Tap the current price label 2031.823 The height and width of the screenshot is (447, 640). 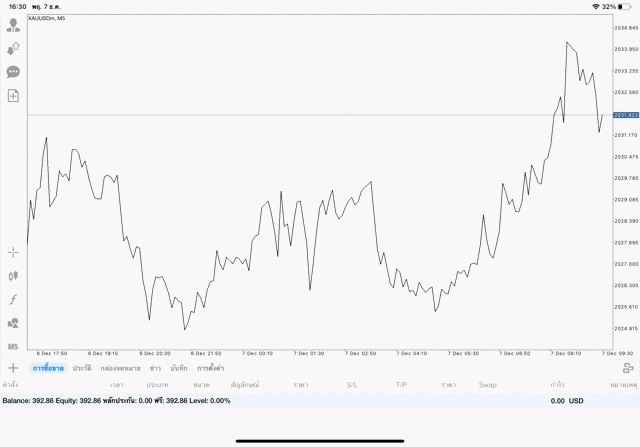[x=626, y=115]
